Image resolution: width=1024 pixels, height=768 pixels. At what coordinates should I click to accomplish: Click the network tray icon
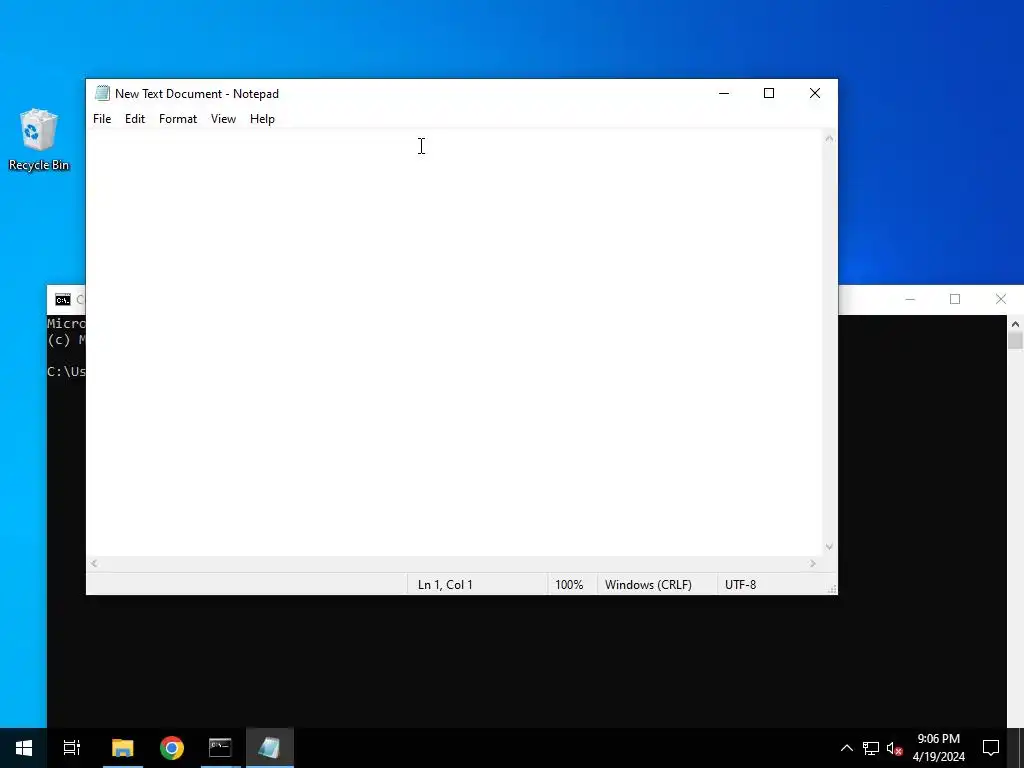point(871,748)
